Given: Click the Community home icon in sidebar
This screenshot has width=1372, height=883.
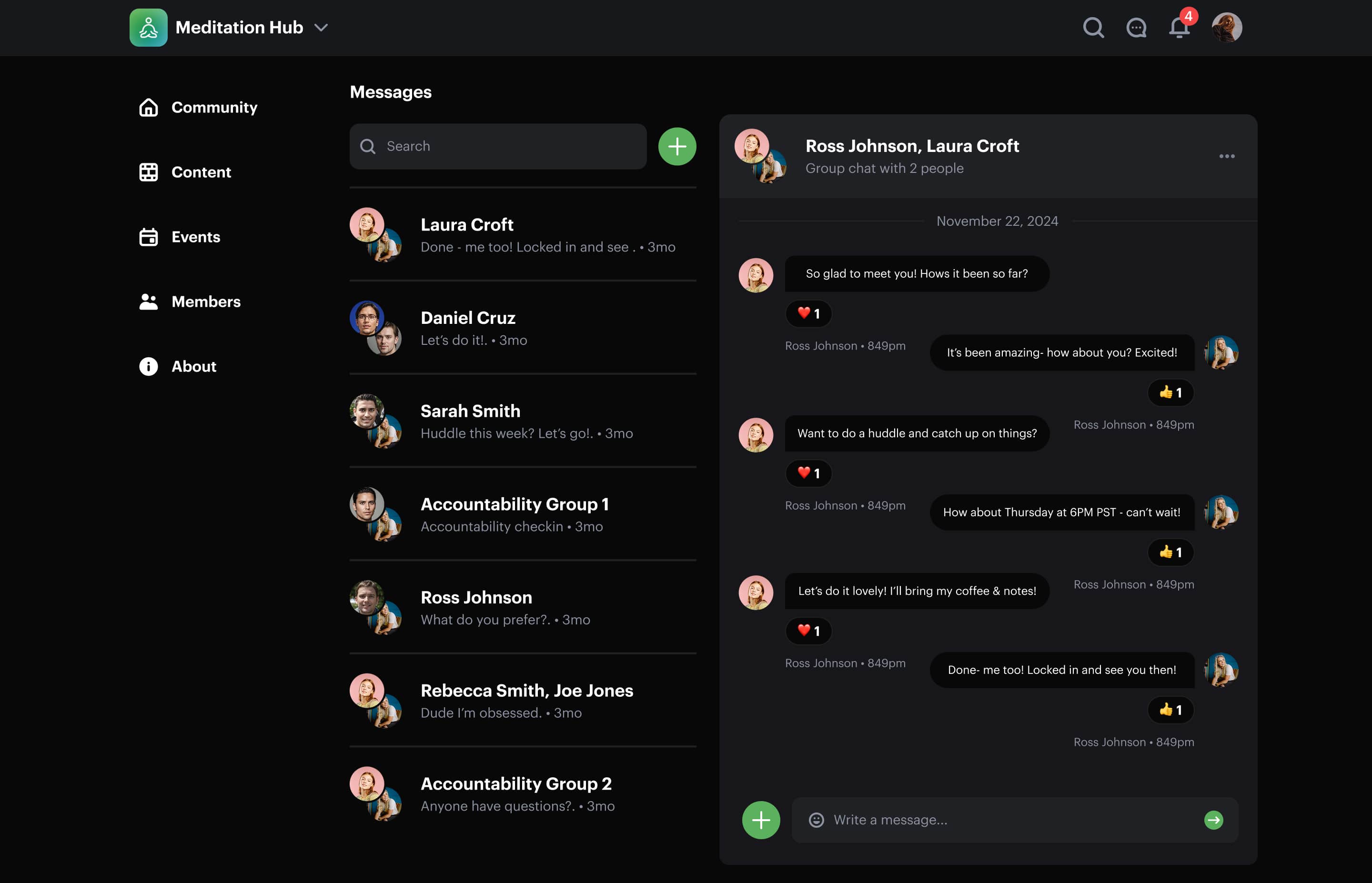Looking at the screenshot, I should click(x=148, y=107).
